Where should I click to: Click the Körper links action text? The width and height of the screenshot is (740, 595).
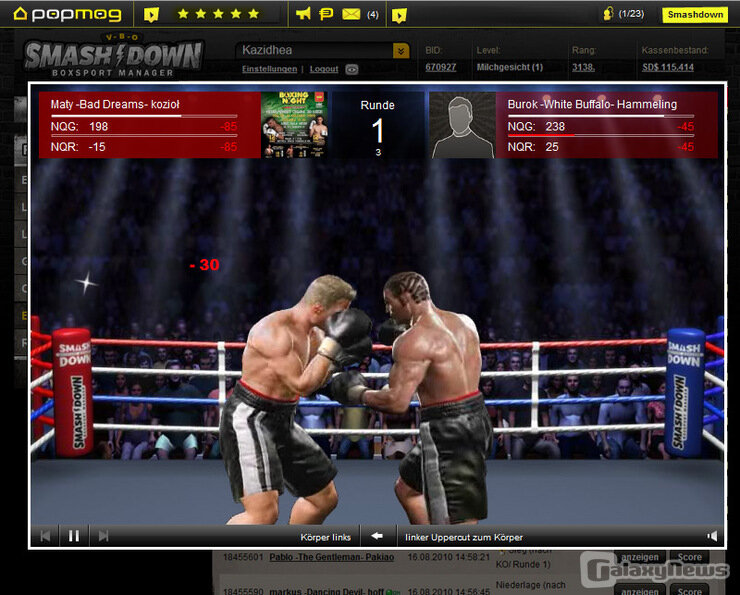point(326,537)
